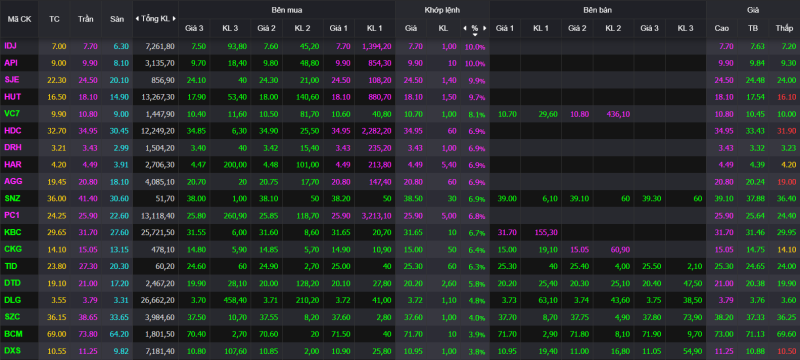The image size is (800, 360).
Task: Click left arrow beside Tổng KL header
Action: [x=137, y=19]
